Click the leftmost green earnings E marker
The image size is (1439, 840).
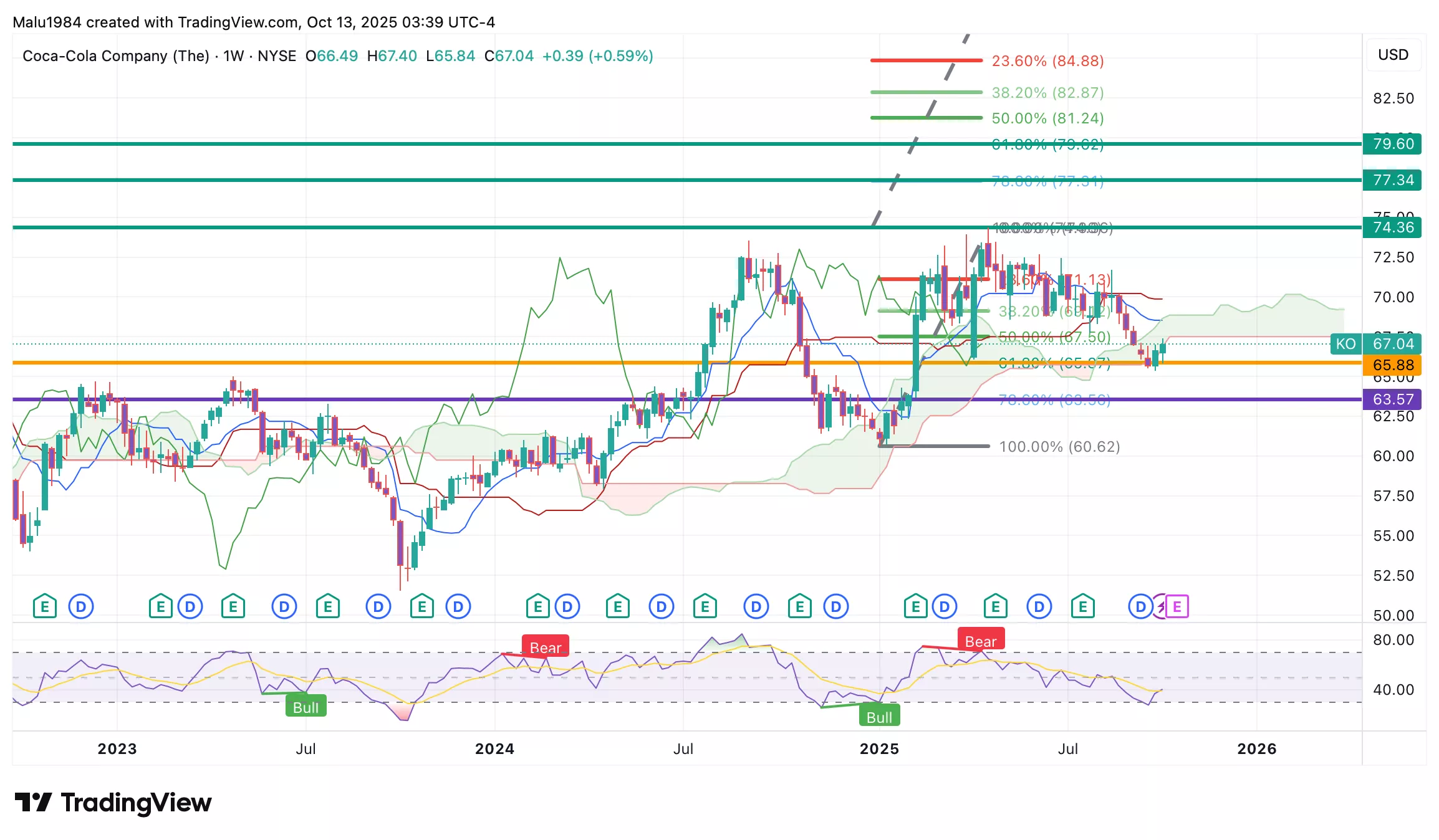coord(45,606)
